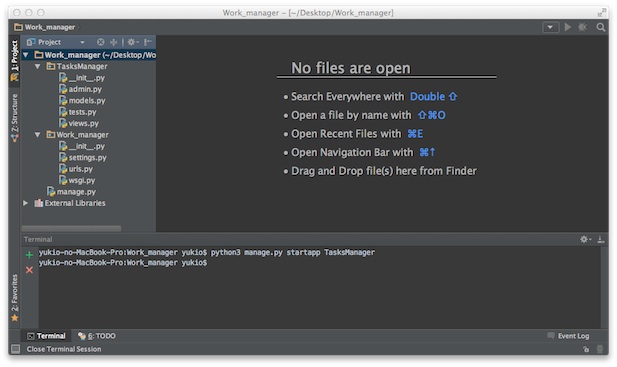Image resolution: width=617 pixels, height=367 pixels.
Task: Open the Terminal panel gear settings
Action: click(x=585, y=239)
